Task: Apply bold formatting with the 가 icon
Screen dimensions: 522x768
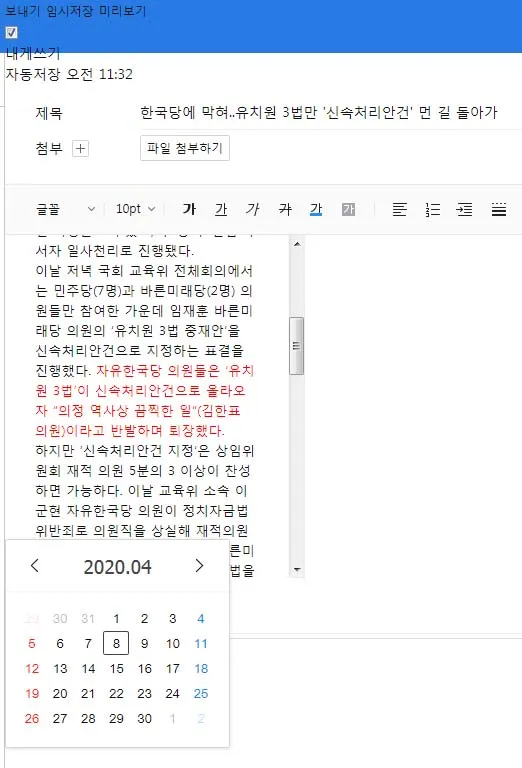Action: (189, 210)
